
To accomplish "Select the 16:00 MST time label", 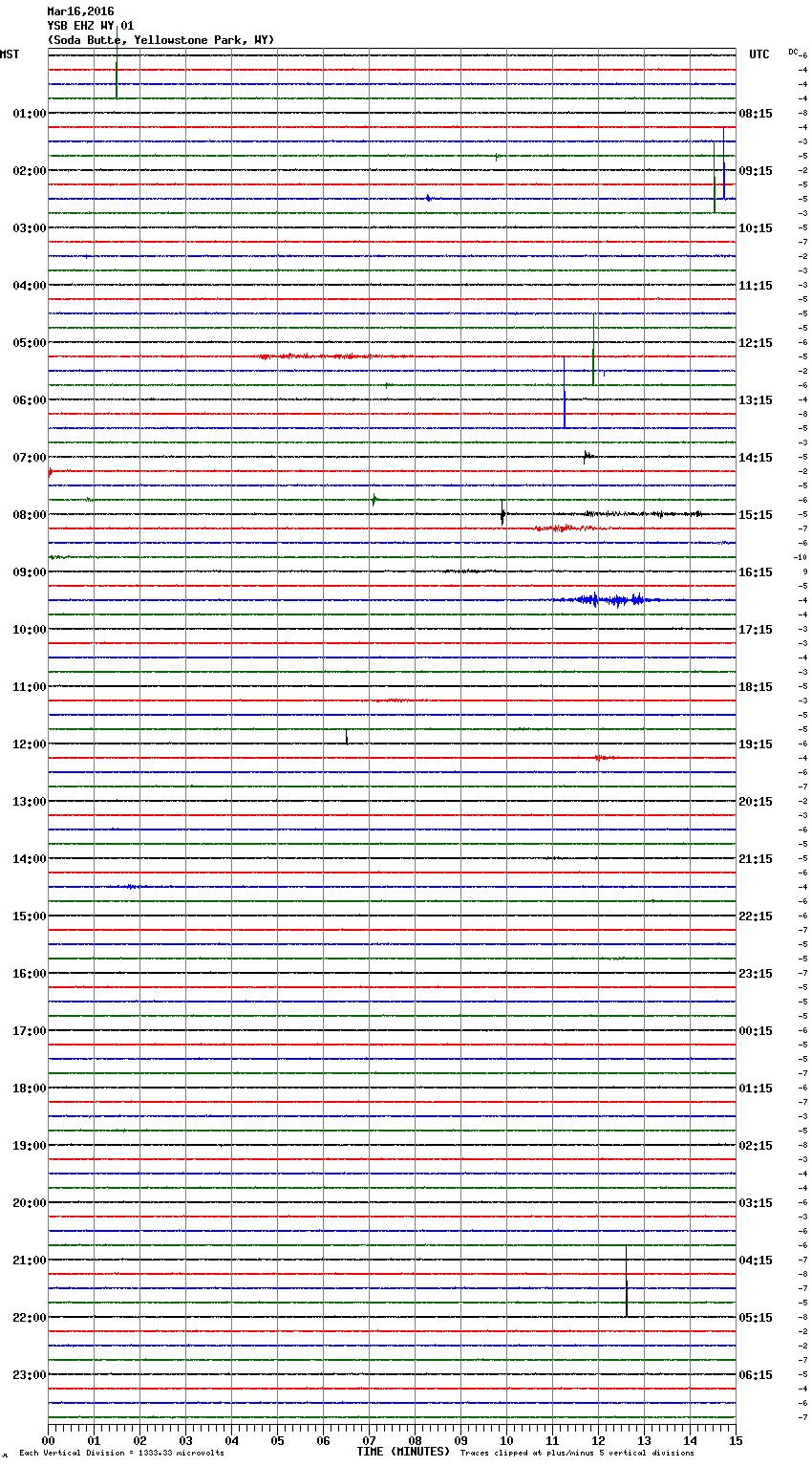I will (x=30, y=974).
